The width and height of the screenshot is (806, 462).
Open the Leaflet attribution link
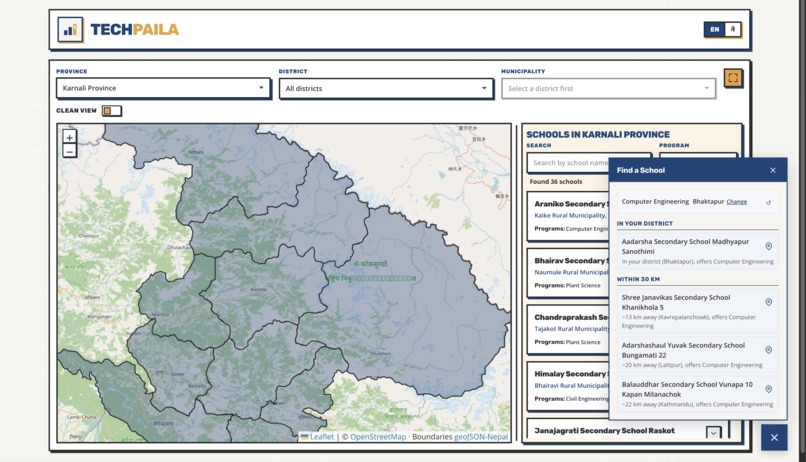322,436
